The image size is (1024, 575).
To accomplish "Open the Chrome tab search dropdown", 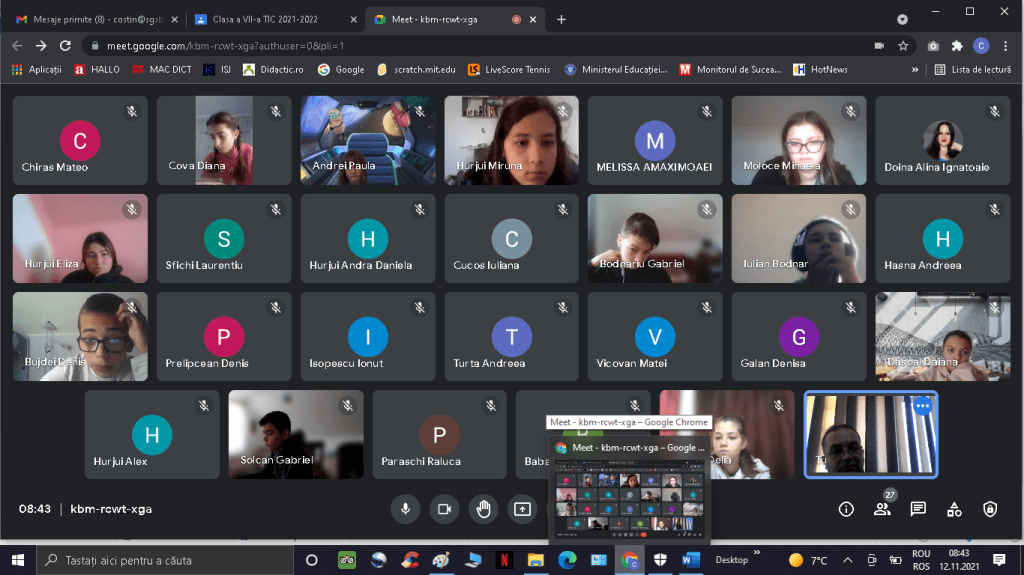I will [903, 20].
